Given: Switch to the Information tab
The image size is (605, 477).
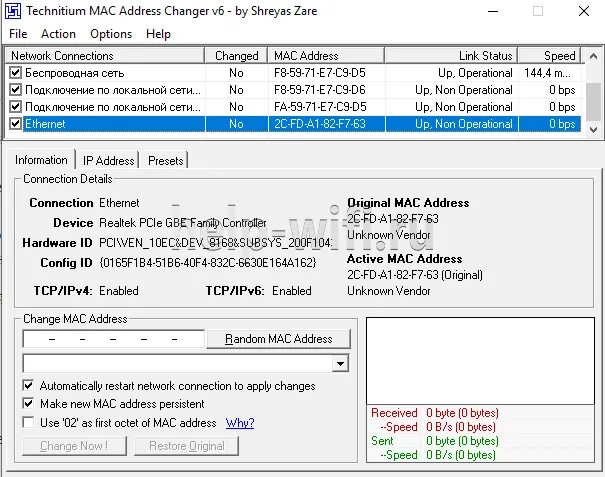Looking at the screenshot, I should point(41,160).
